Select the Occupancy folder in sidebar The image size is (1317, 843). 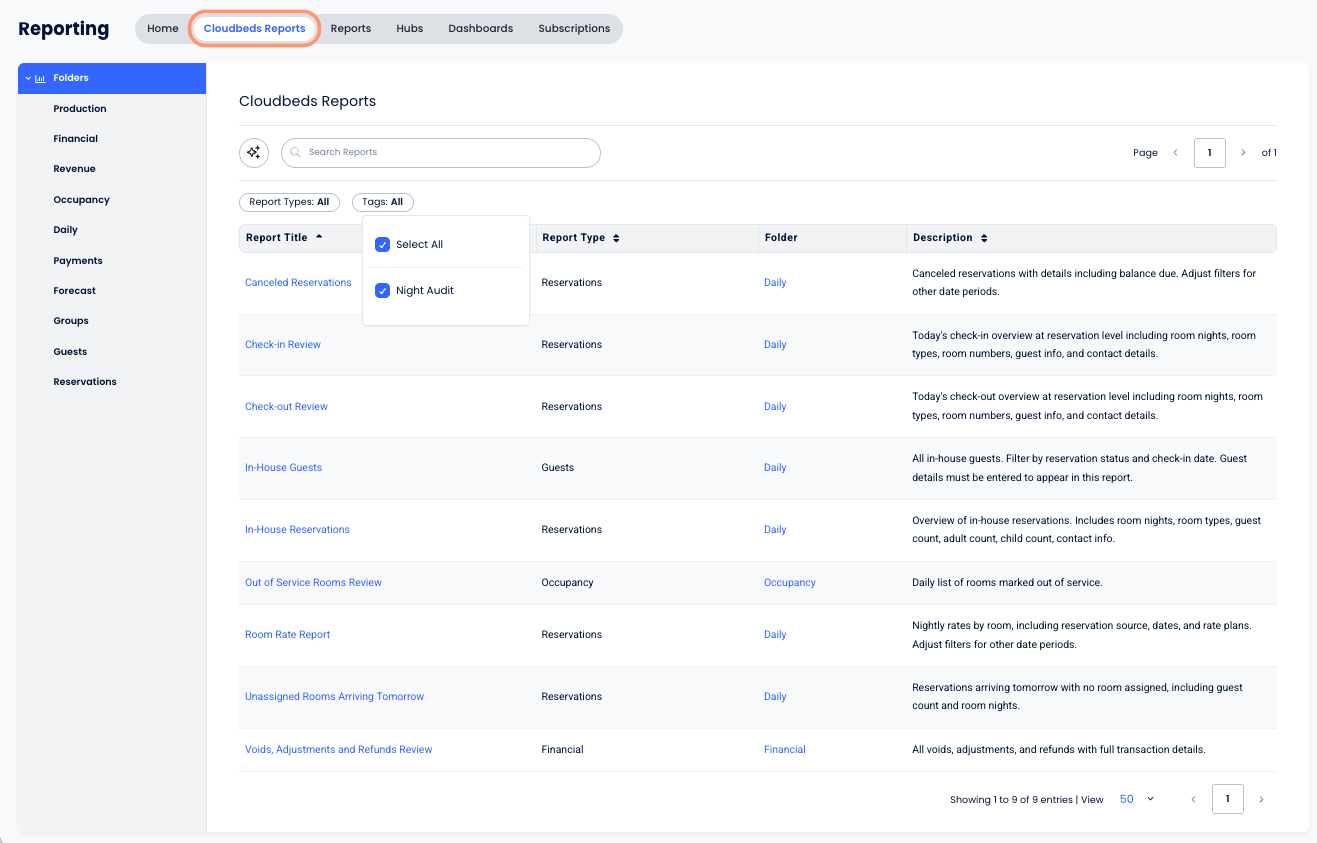[x=82, y=200]
